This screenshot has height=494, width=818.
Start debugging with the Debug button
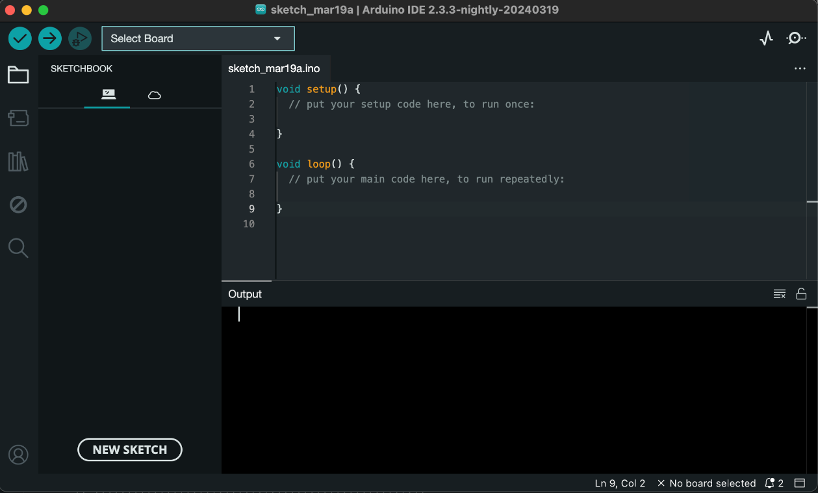point(80,38)
